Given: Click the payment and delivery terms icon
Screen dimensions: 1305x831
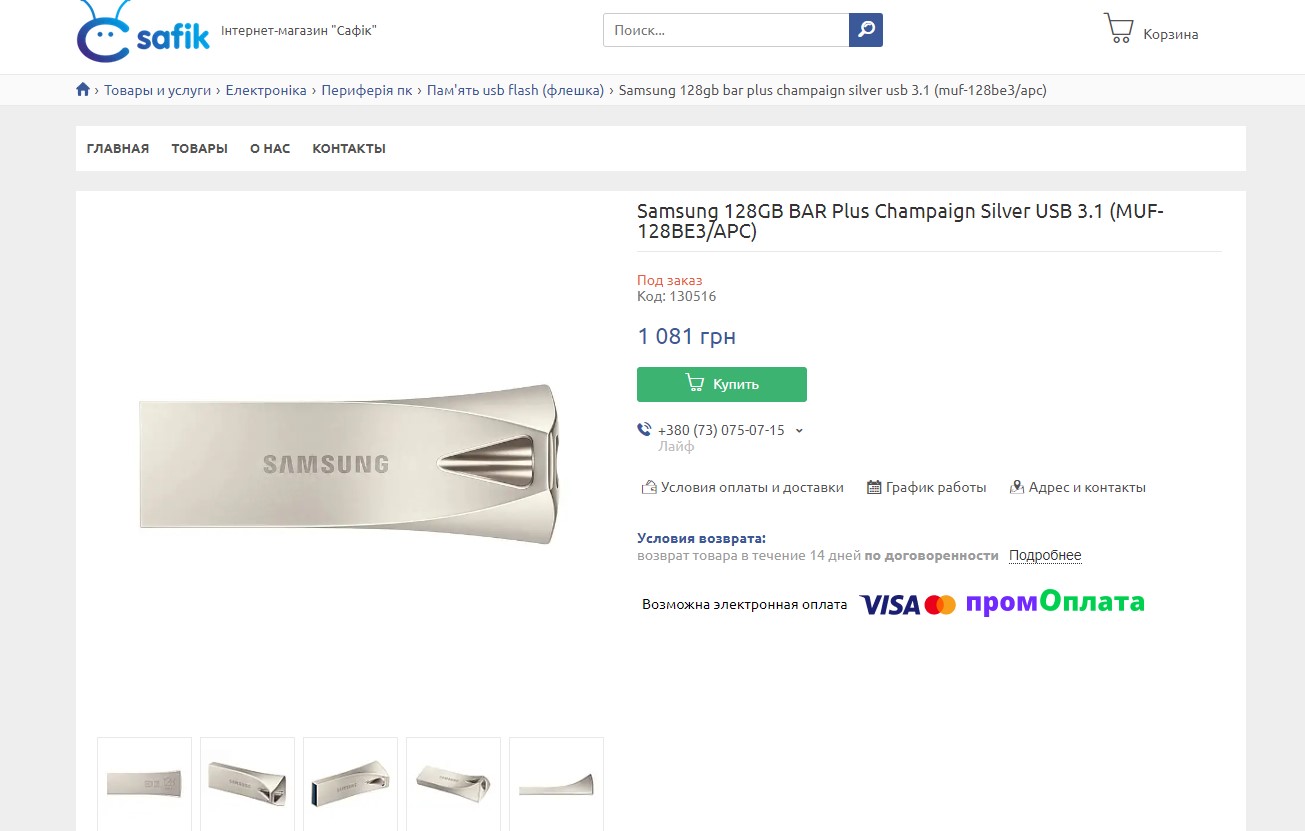Looking at the screenshot, I should [x=648, y=488].
